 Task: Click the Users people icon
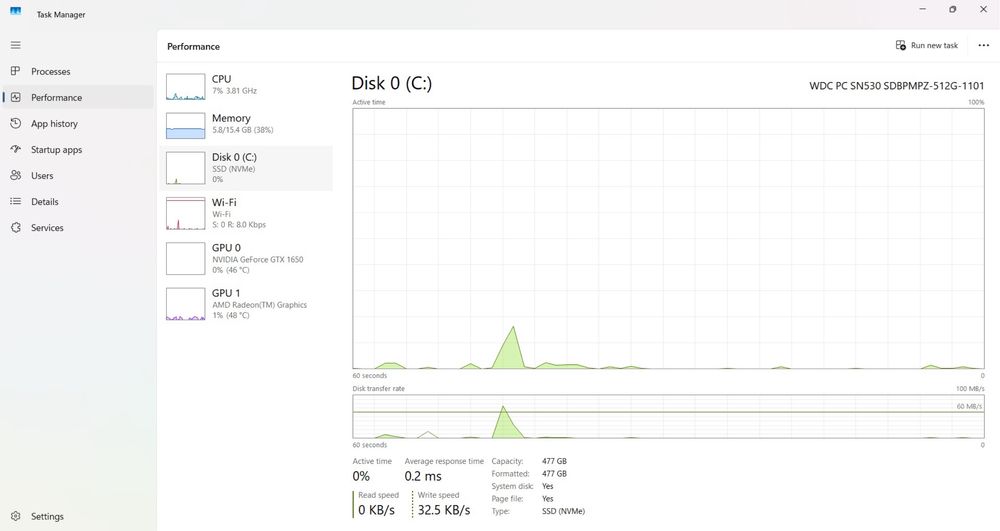pos(15,175)
